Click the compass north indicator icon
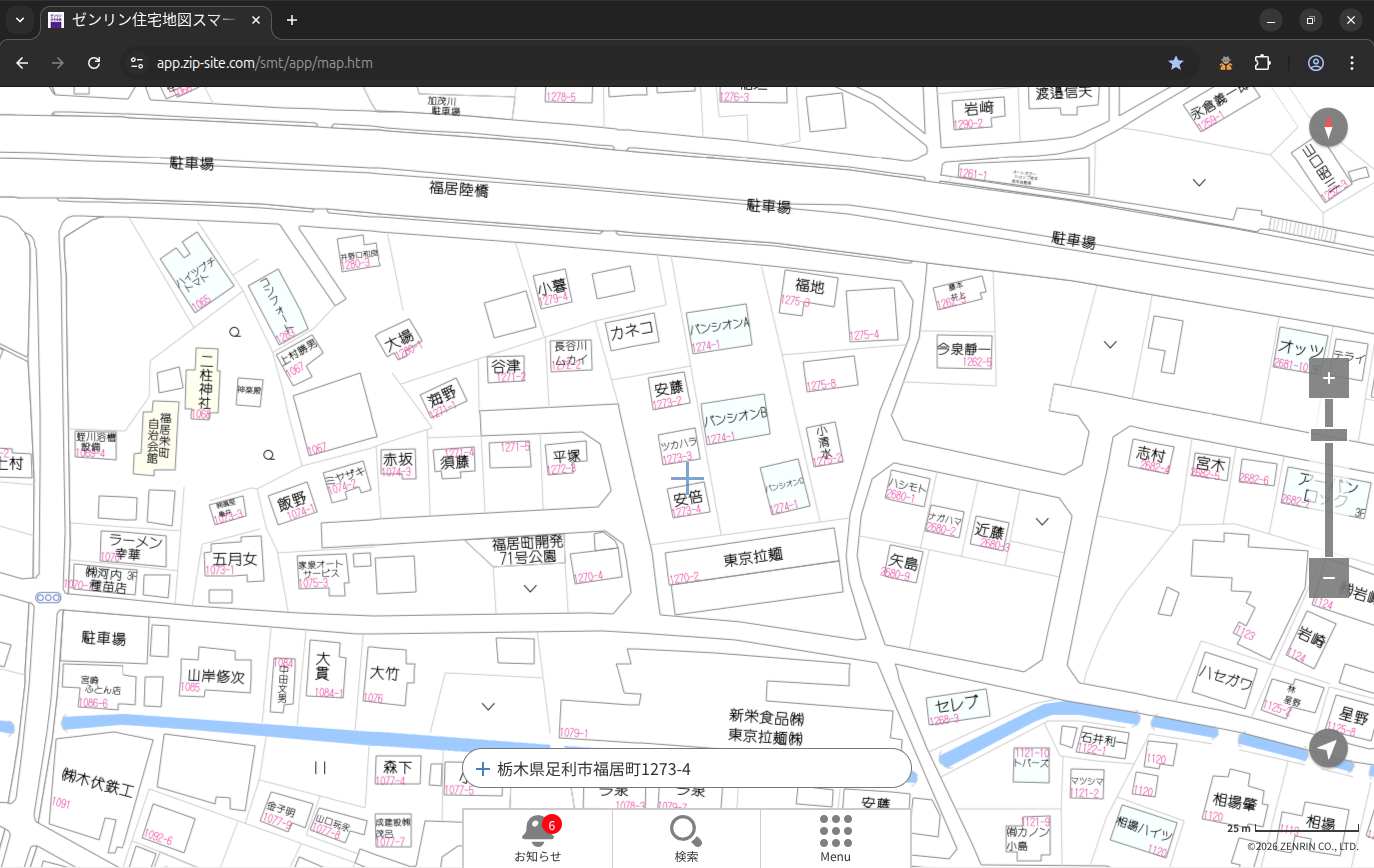This screenshot has height=868, width=1374. point(1328,128)
